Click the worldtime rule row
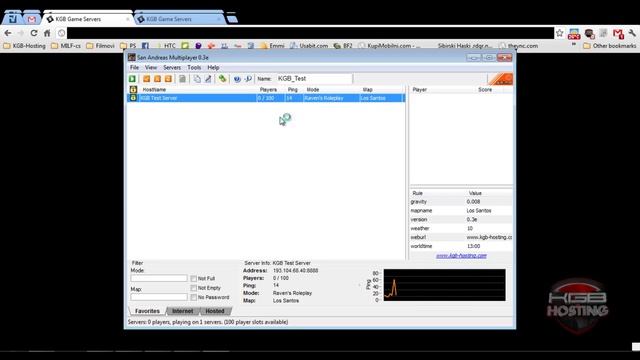 [x=461, y=246]
